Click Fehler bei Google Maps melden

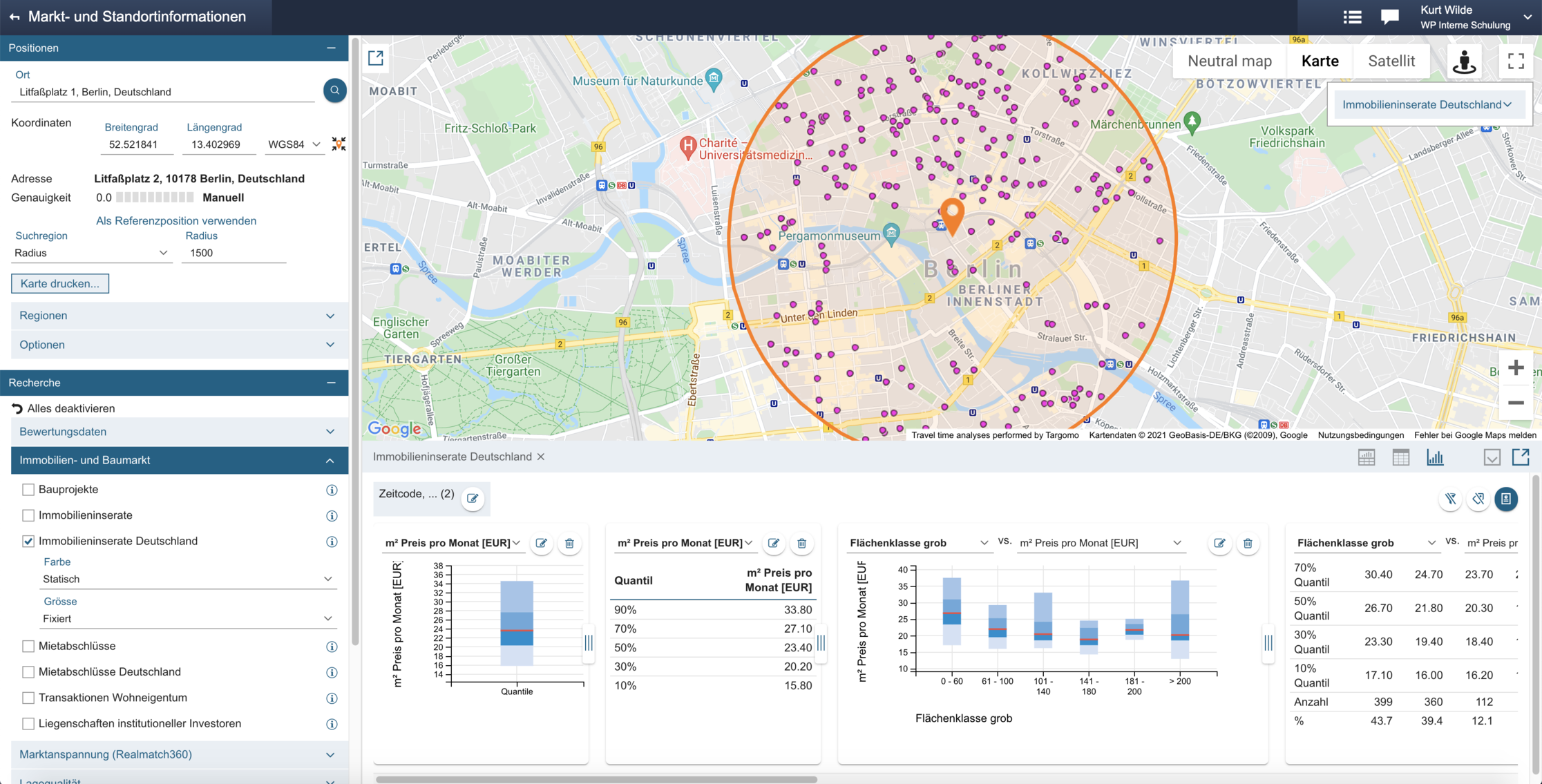click(1475, 435)
